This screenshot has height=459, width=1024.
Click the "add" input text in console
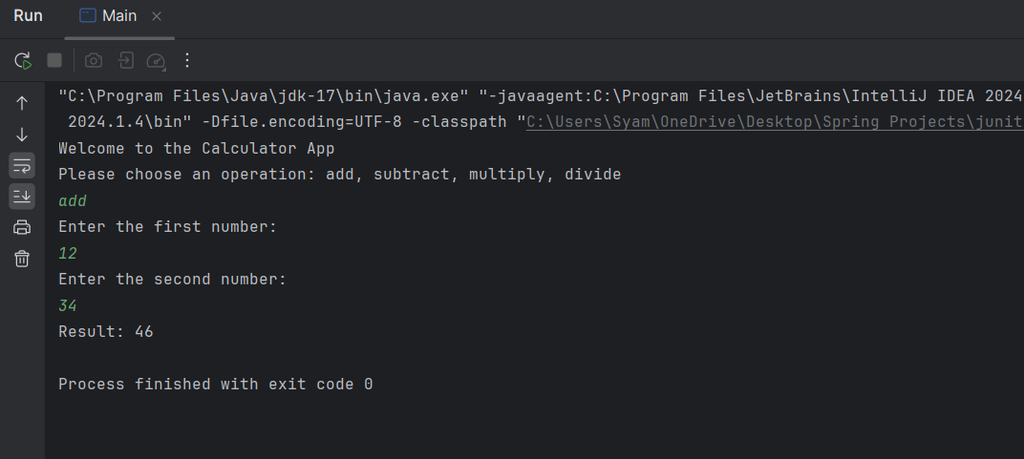73,201
